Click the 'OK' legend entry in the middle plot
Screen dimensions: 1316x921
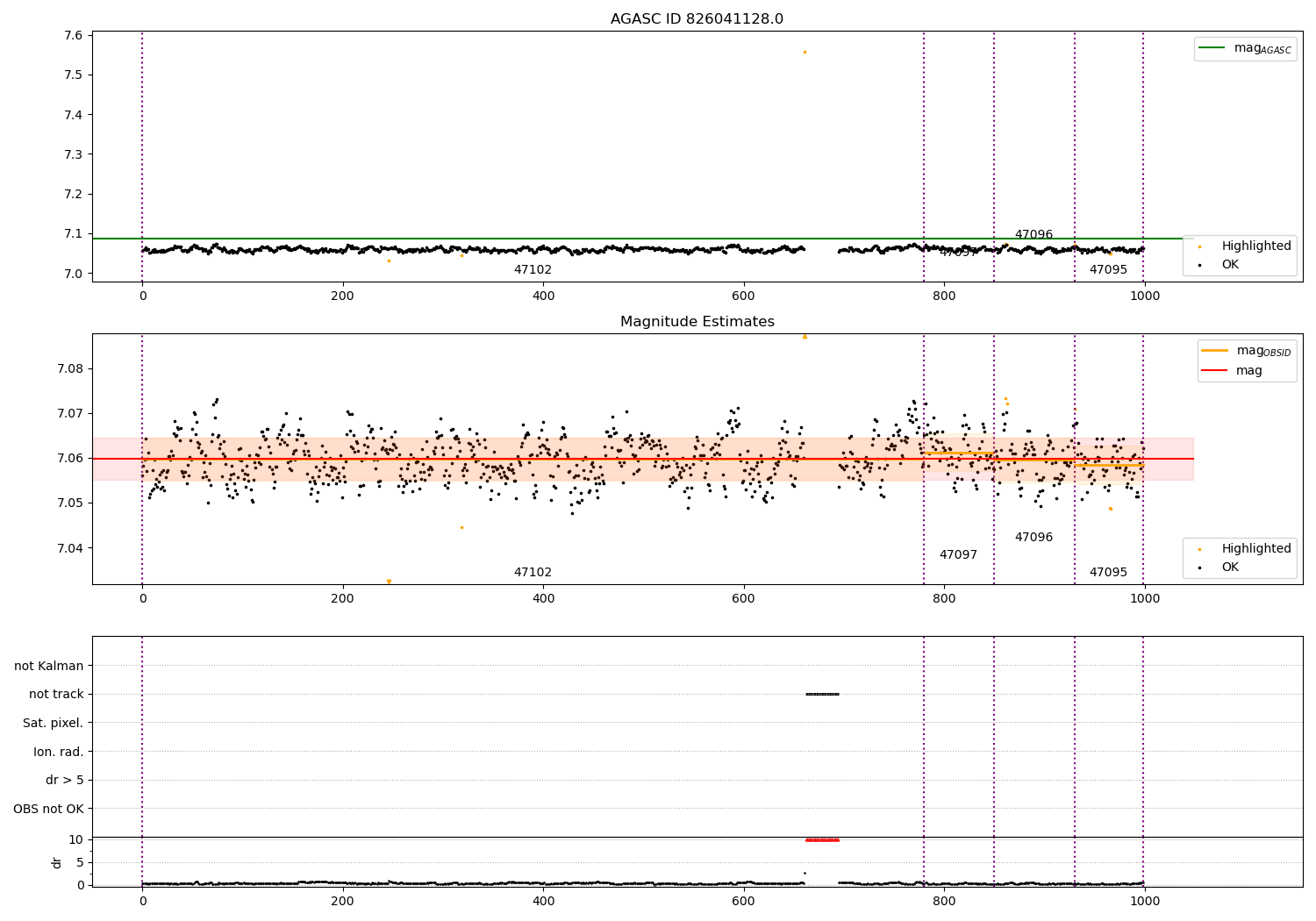tap(1219, 568)
